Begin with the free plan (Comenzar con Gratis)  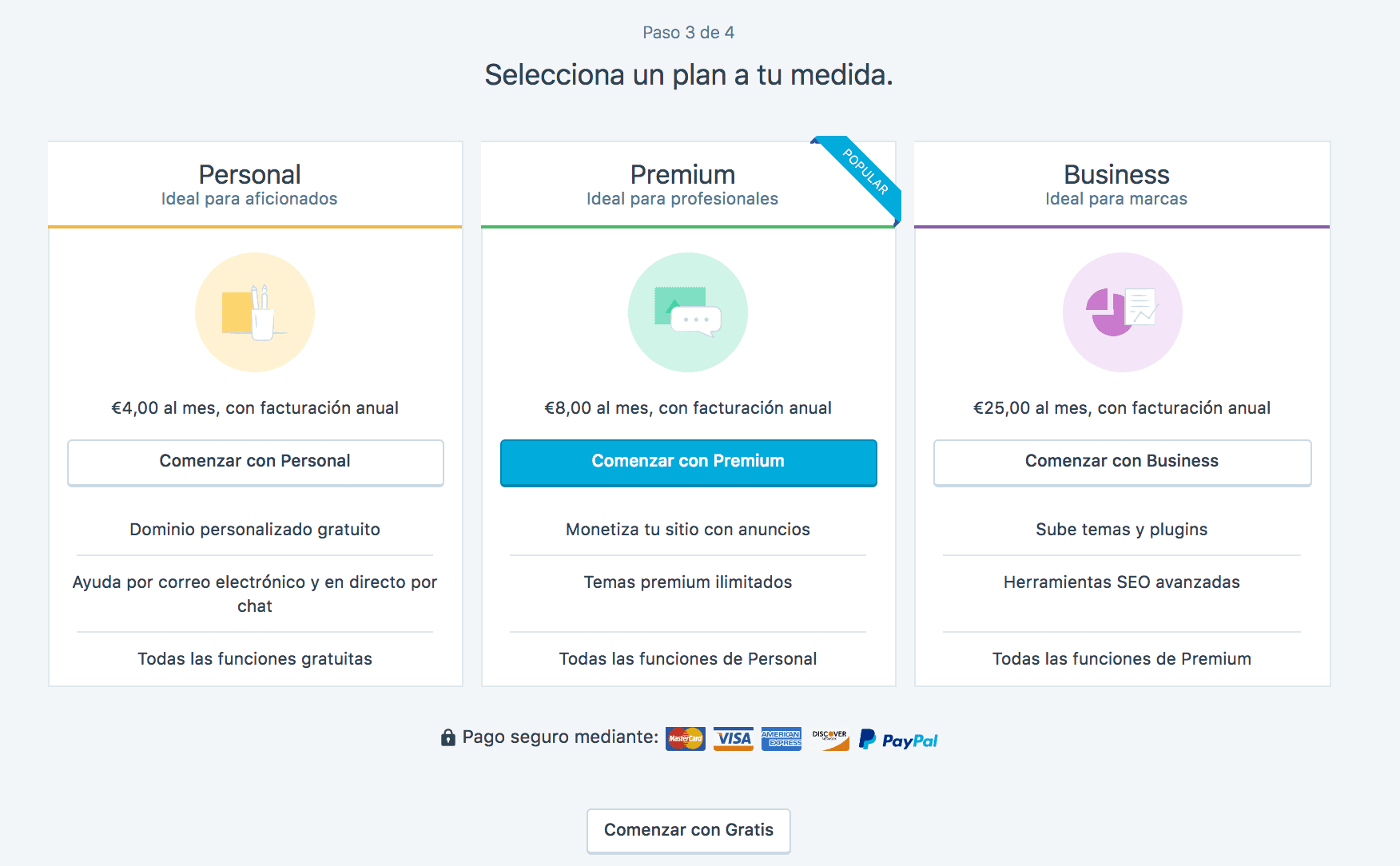click(689, 831)
